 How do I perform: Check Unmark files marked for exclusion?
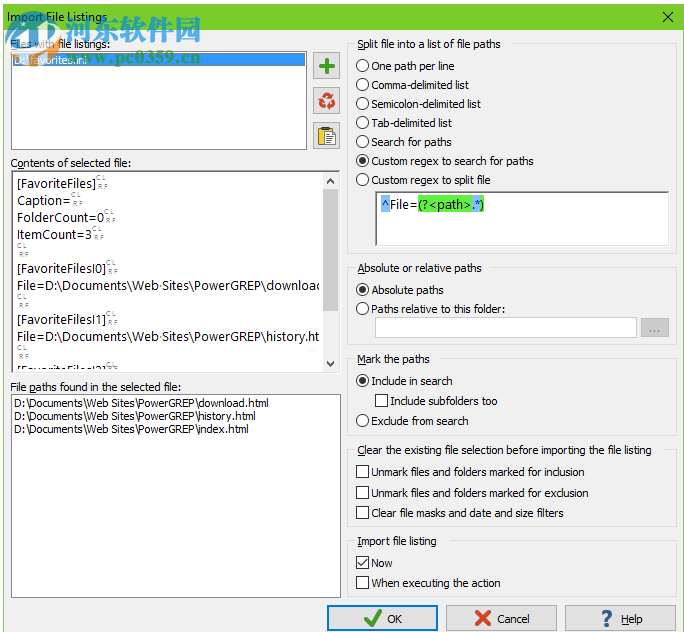pyautogui.click(x=472, y=493)
